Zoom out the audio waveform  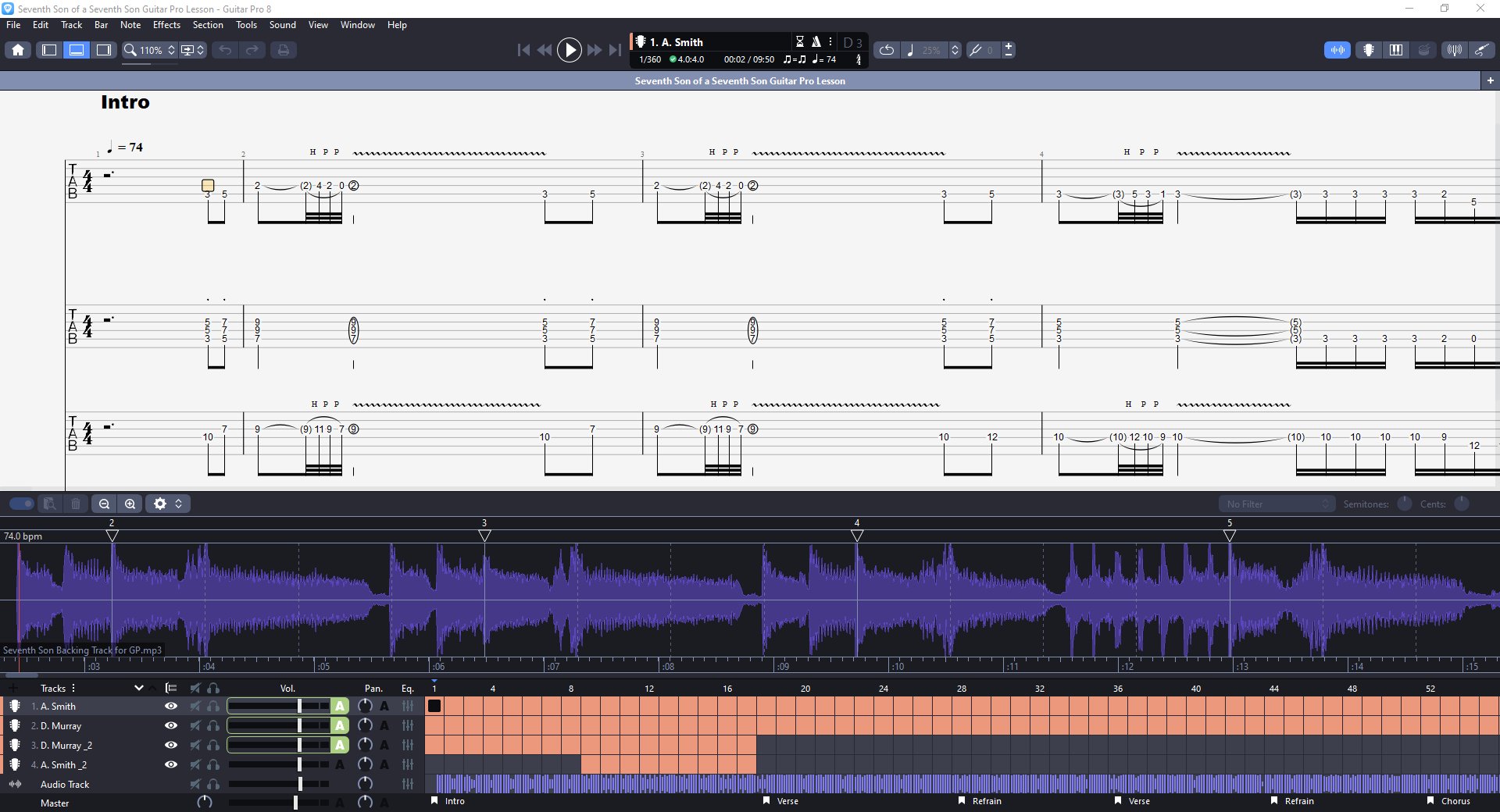point(104,504)
